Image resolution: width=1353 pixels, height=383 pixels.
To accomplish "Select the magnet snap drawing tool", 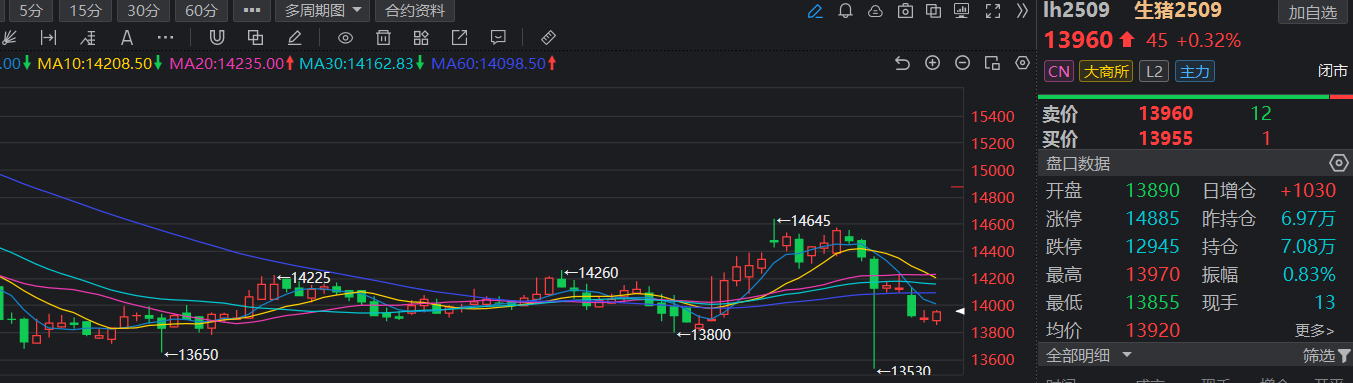I will pyautogui.click(x=216, y=38).
